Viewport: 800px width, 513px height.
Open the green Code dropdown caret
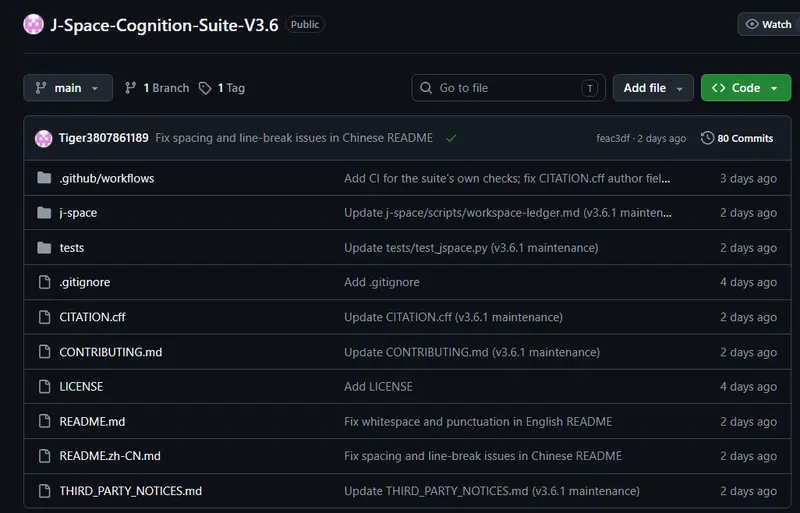[x=774, y=88]
